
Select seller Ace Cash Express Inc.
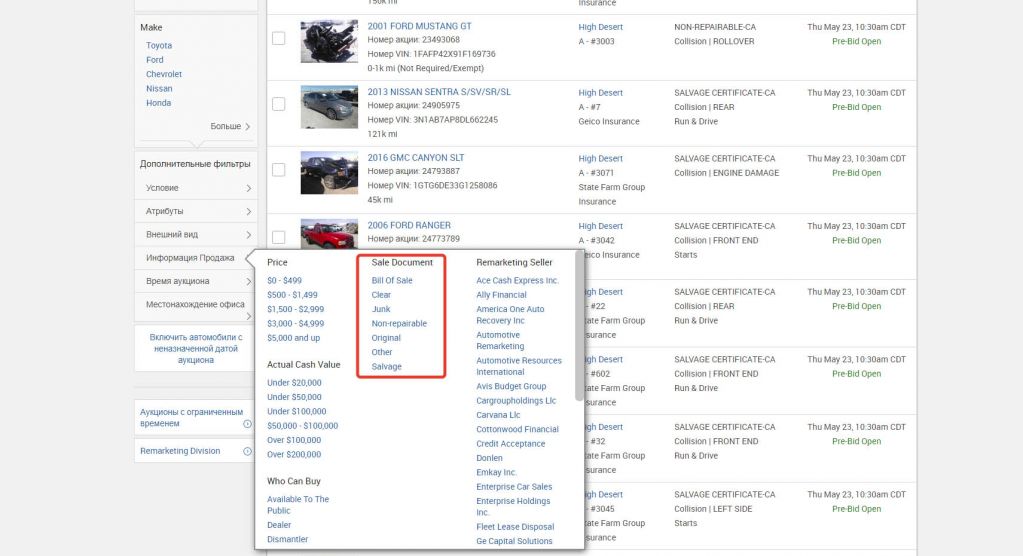coord(517,281)
